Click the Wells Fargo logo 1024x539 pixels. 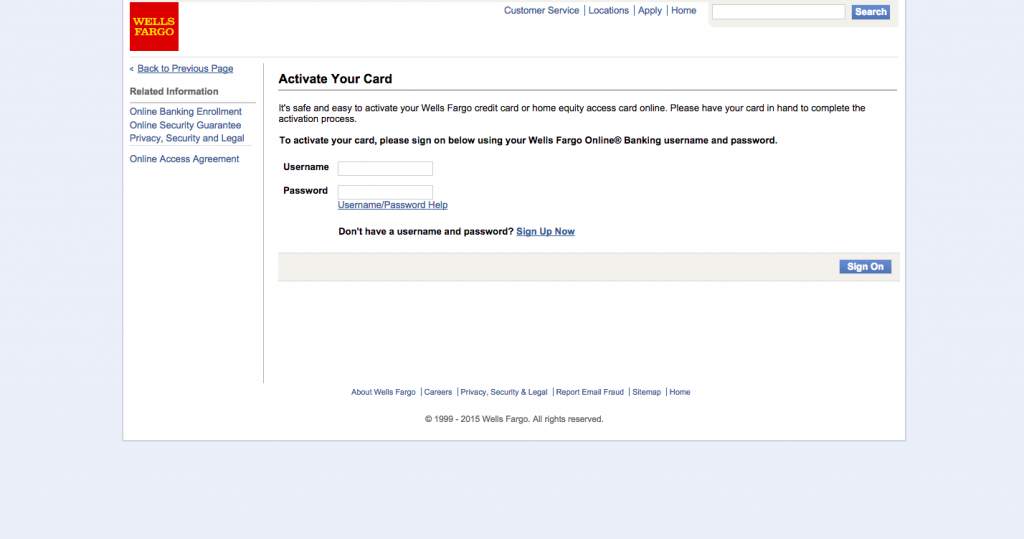(x=154, y=26)
